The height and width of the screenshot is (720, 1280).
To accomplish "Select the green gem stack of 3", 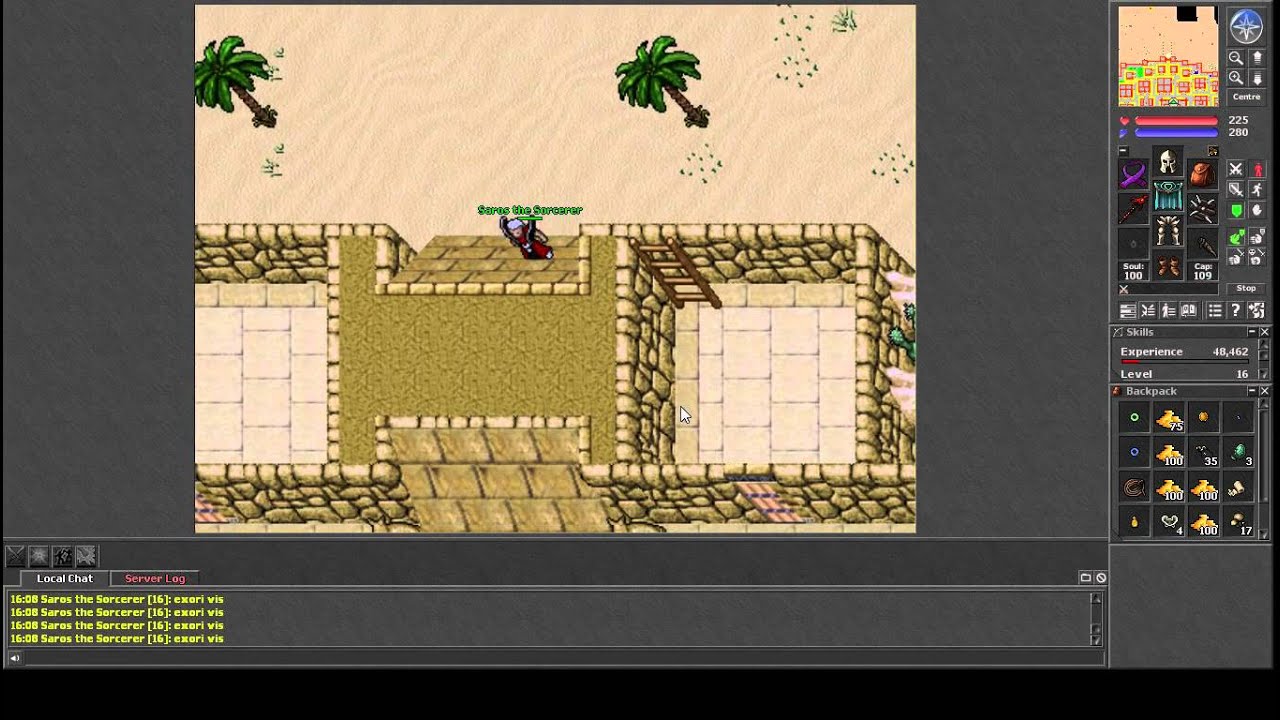I will [1239, 453].
